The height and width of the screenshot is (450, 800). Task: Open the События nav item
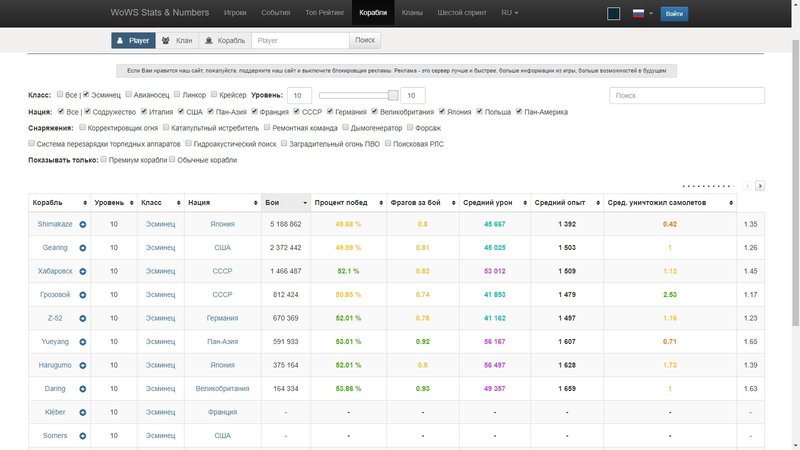tap(276, 13)
